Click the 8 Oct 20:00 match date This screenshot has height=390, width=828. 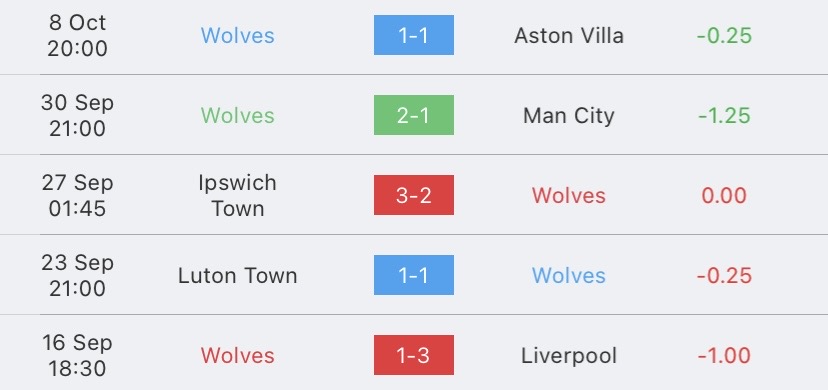click(x=77, y=35)
